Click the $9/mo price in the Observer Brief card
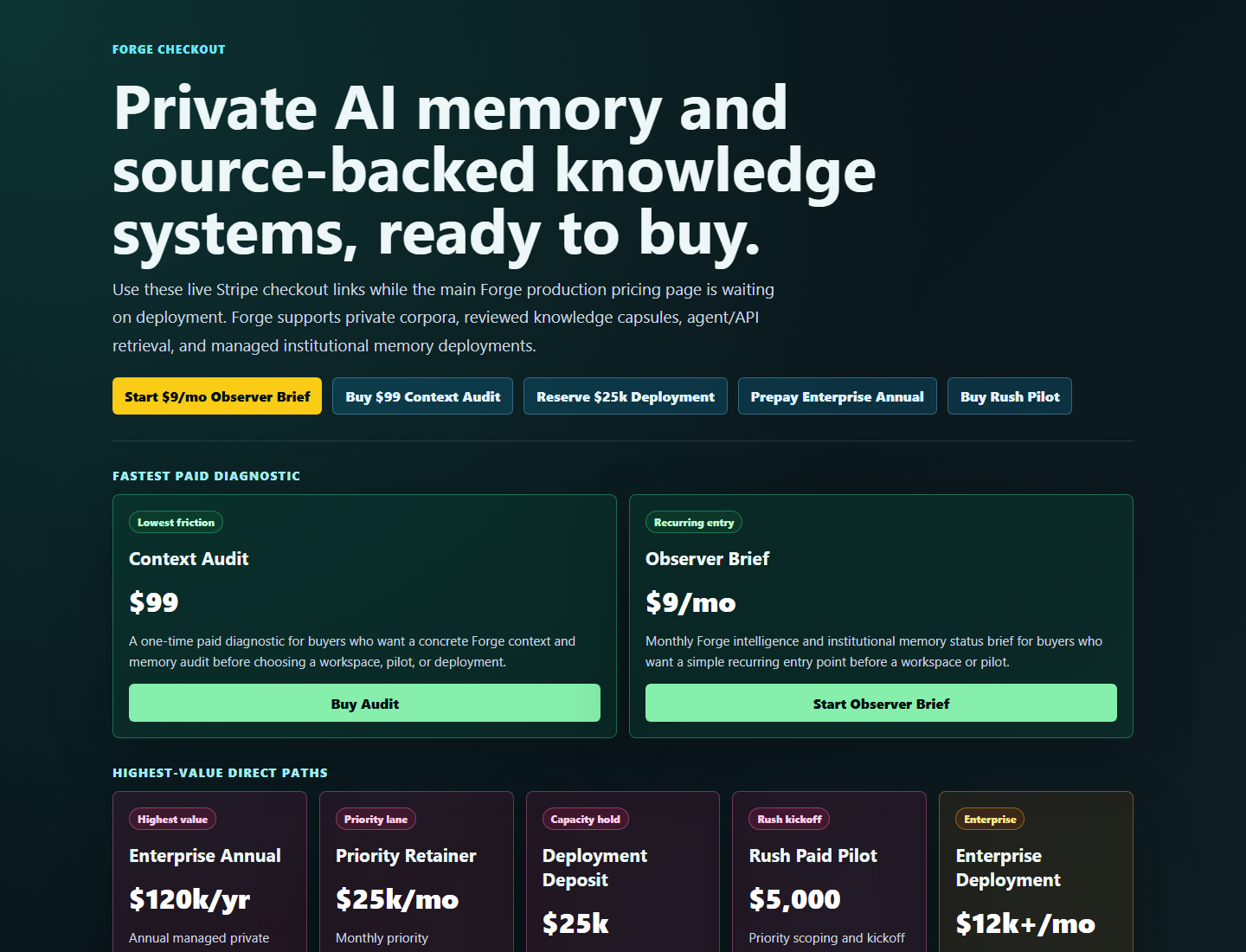 [x=690, y=602]
